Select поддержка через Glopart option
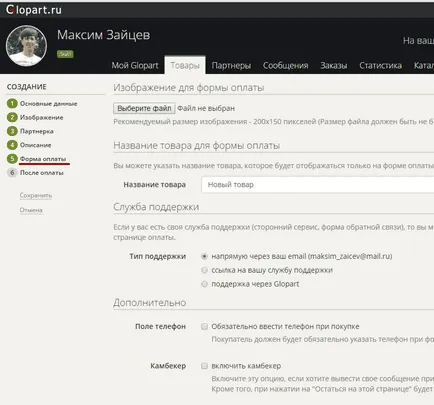The height and width of the screenshot is (405, 434). tap(204, 284)
